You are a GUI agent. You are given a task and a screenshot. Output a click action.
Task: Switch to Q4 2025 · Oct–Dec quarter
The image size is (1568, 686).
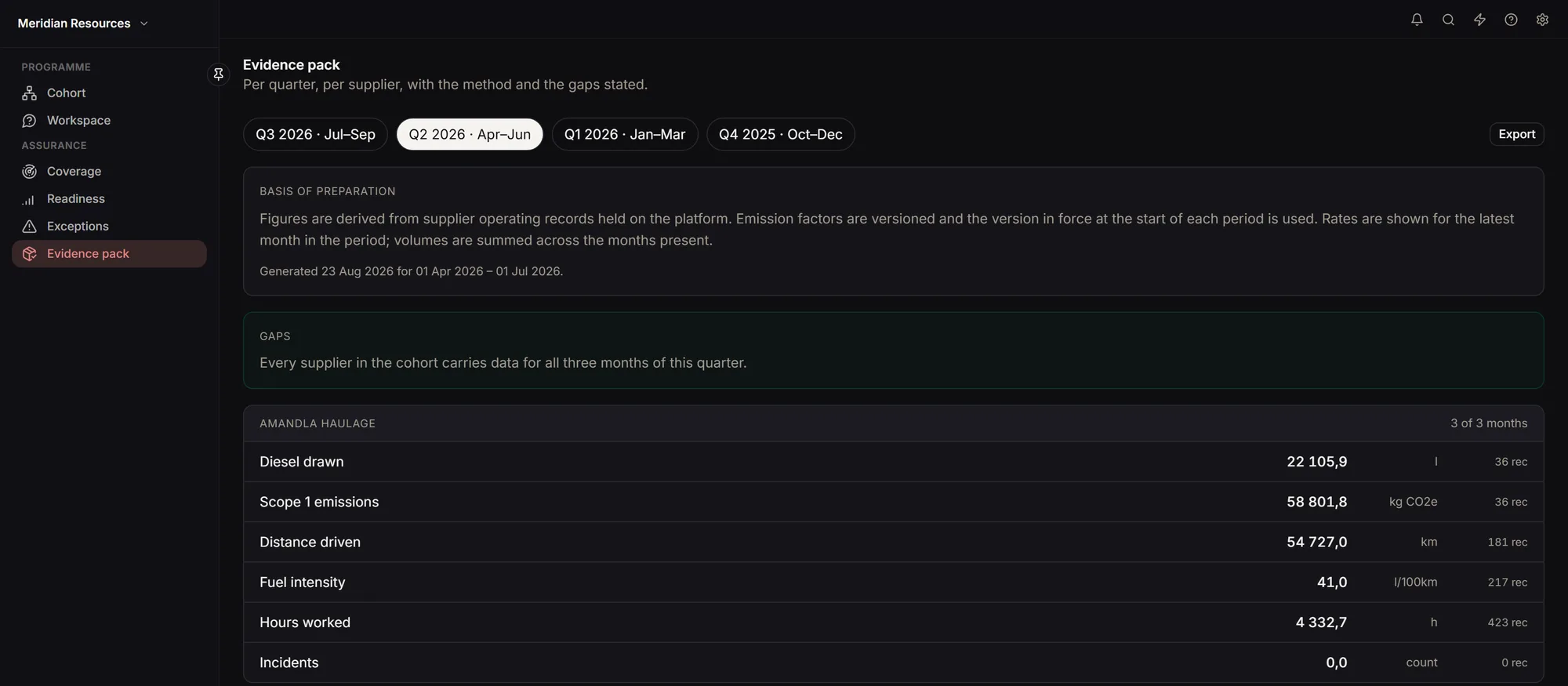click(781, 134)
